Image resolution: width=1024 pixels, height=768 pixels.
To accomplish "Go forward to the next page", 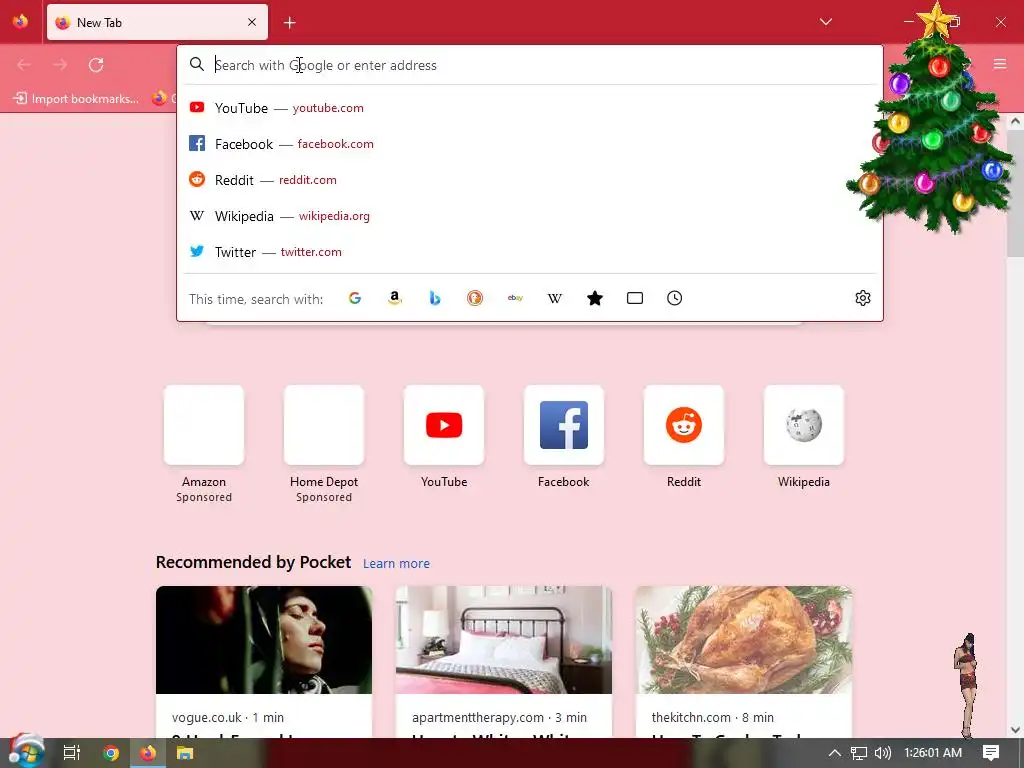I will point(60,65).
